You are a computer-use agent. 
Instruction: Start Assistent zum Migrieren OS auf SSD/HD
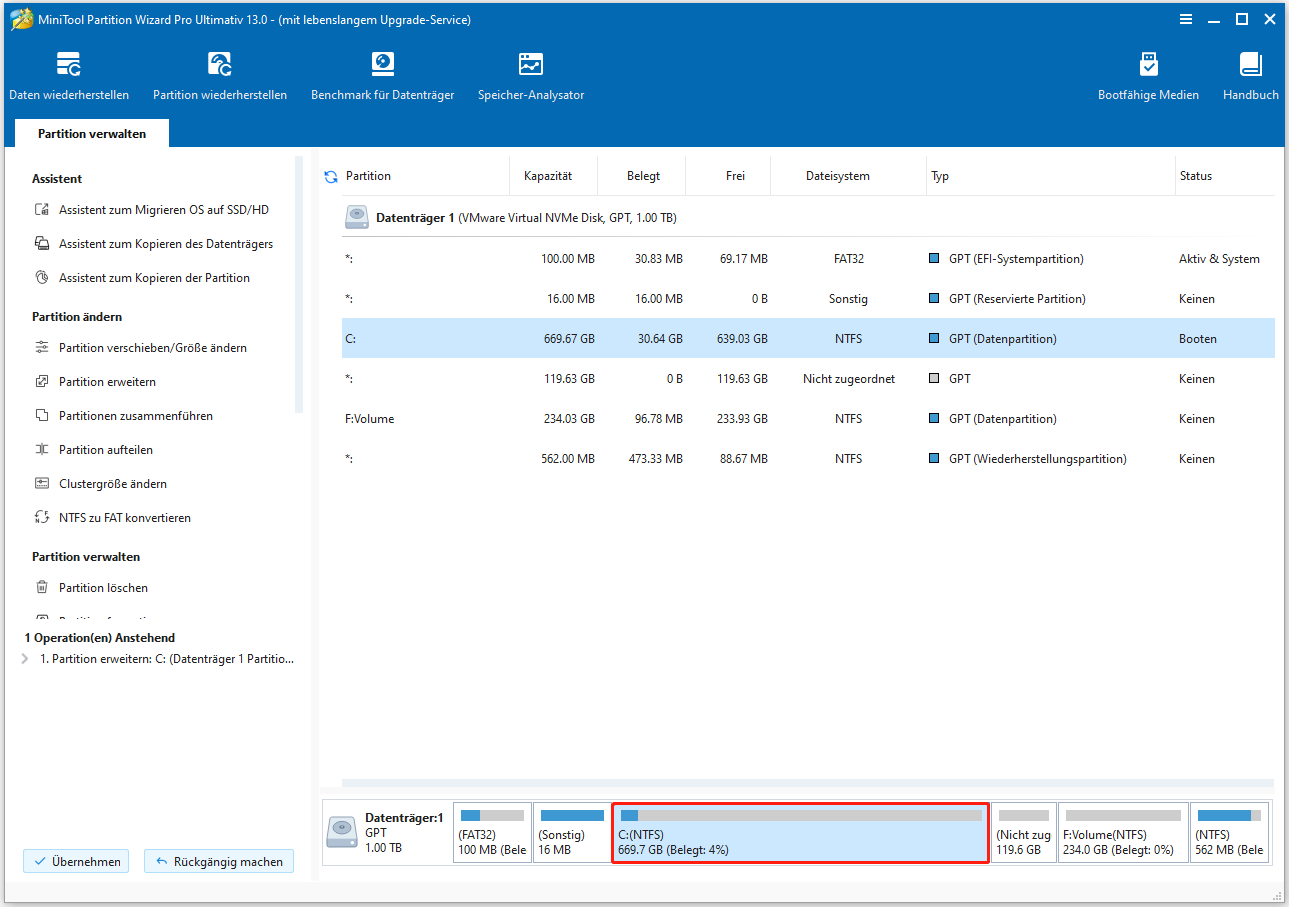click(163, 210)
